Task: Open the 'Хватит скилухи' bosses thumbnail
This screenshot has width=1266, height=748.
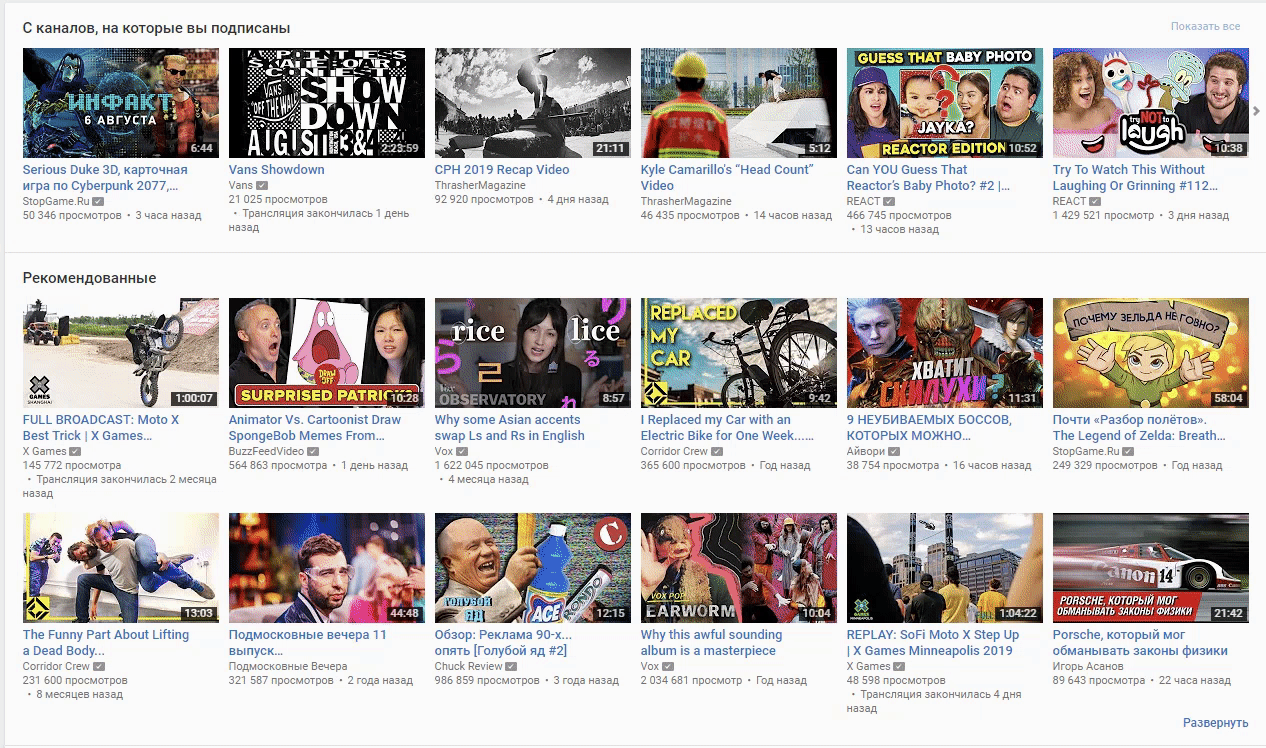Action: coord(945,353)
